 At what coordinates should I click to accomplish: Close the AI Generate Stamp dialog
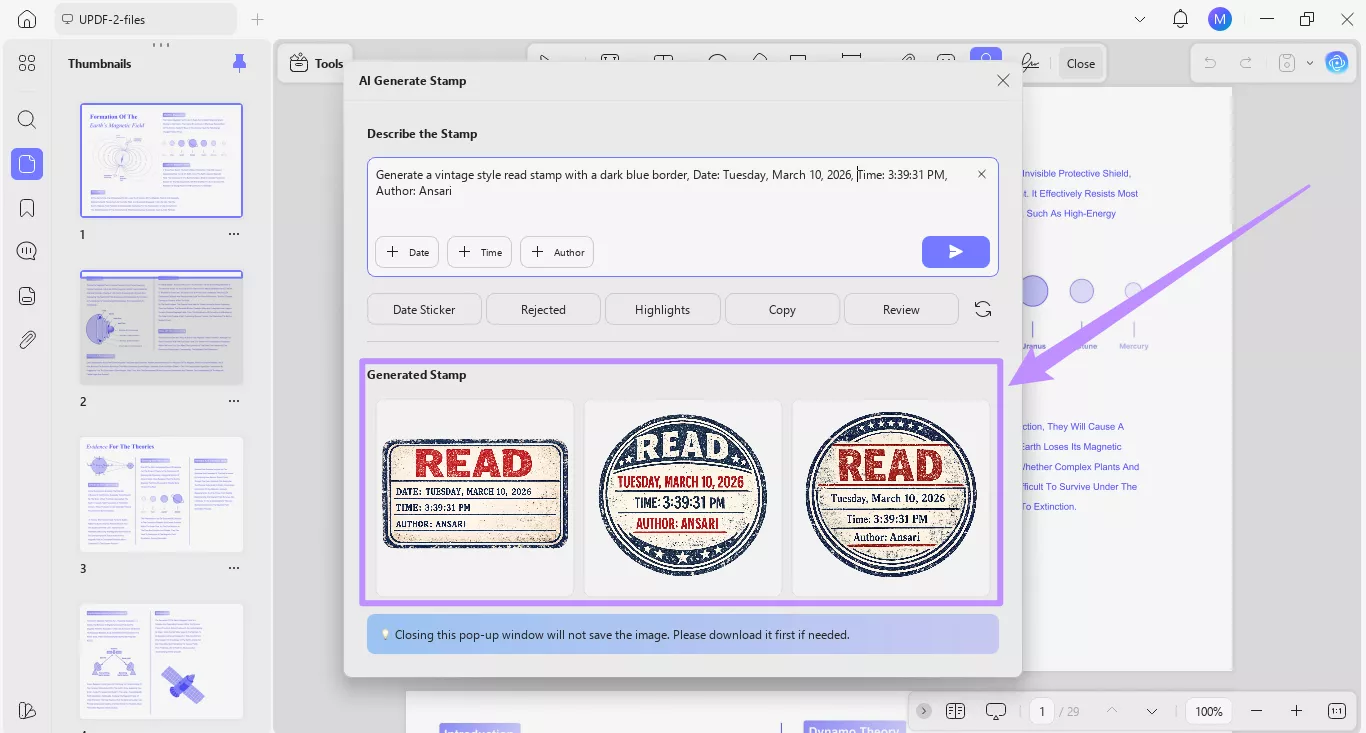click(1003, 80)
